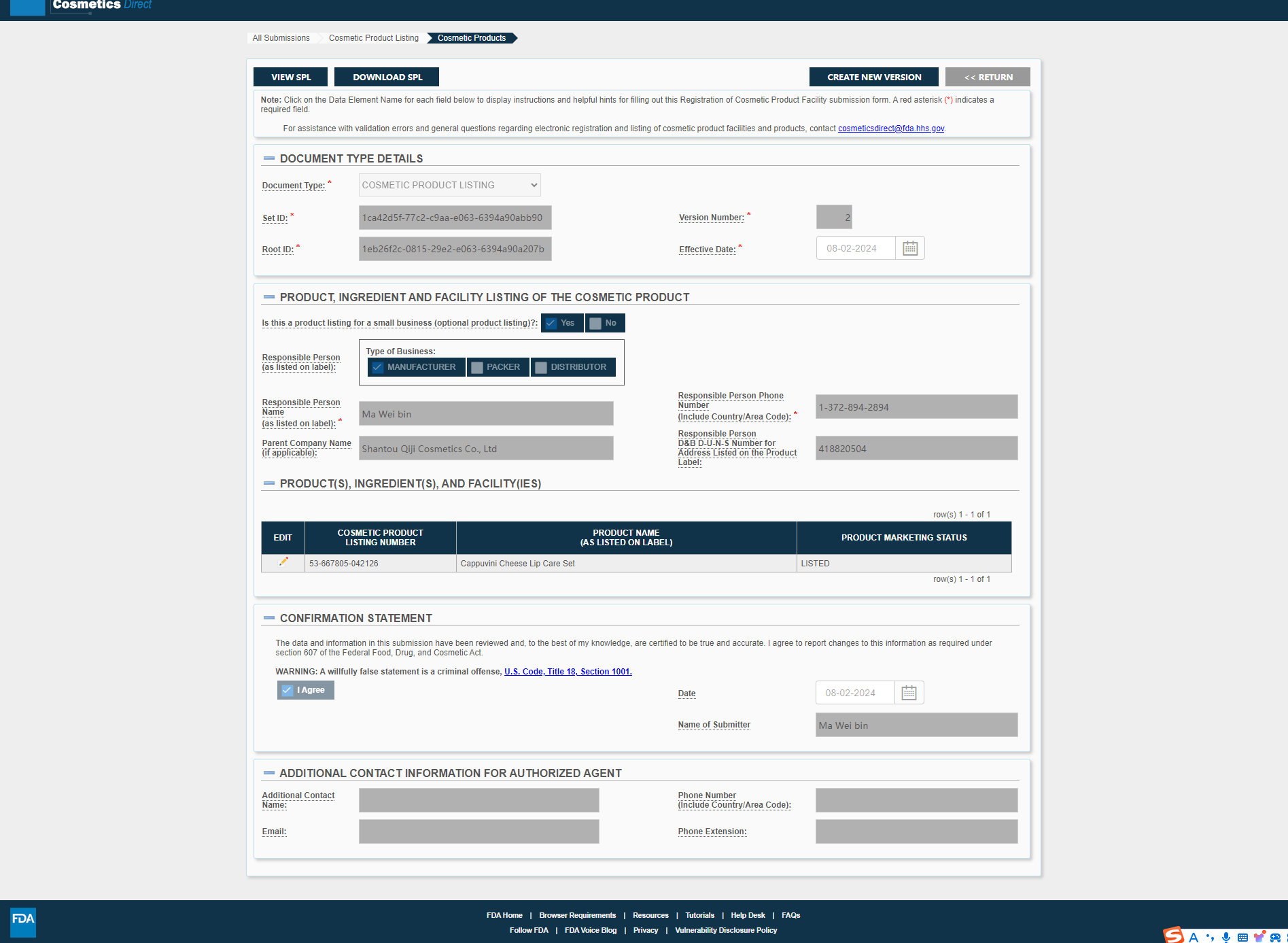Viewport: 1288px width, 943px height.
Task: Toggle the PACKER business type checkbox
Action: [477, 368]
